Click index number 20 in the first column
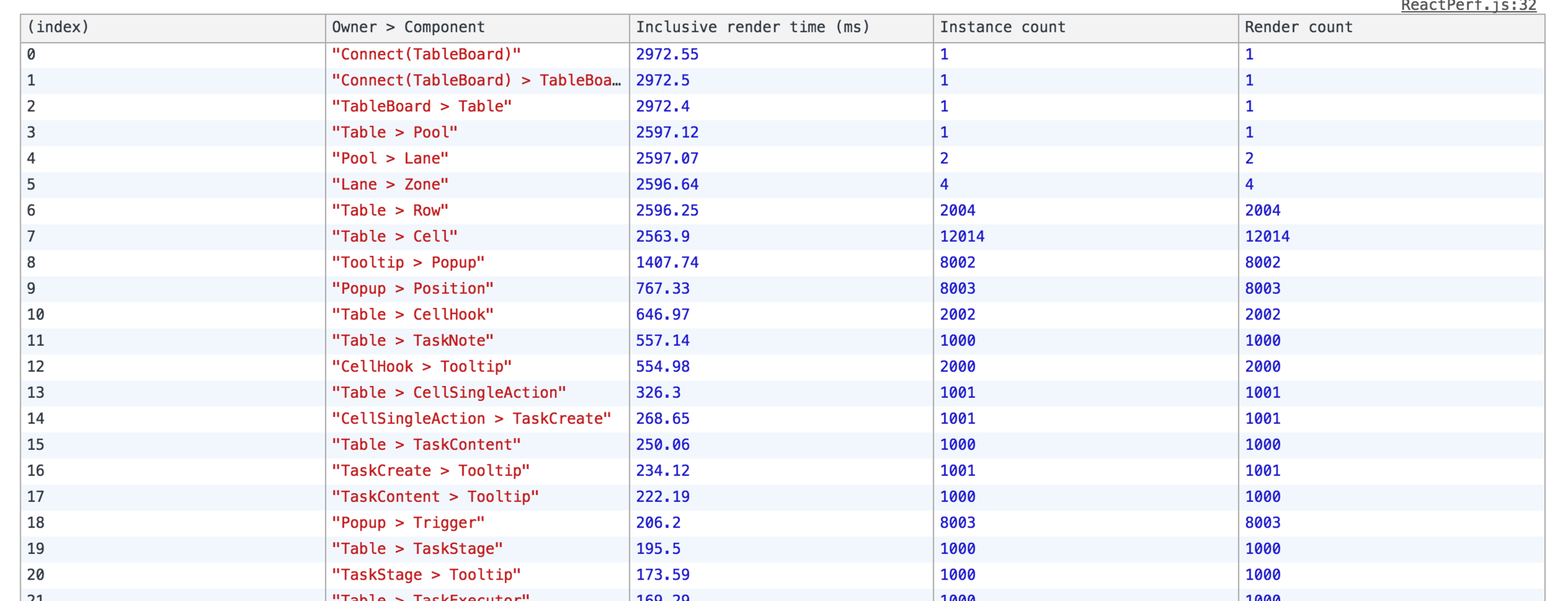Image resolution: width=1568 pixels, height=601 pixels. pyautogui.click(x=36, y=575)
